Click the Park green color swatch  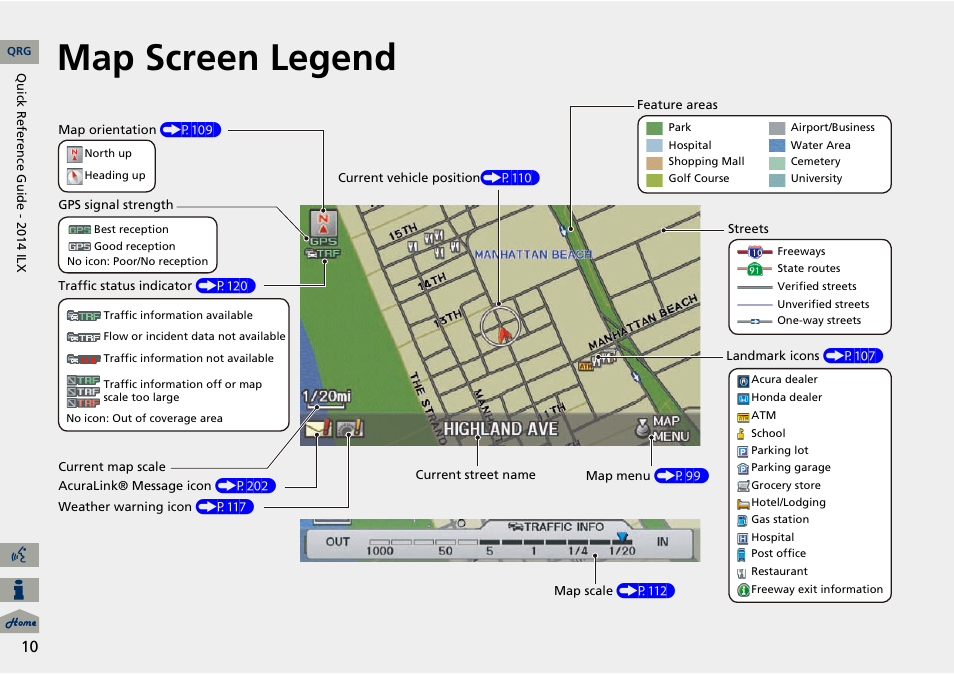coord(654,128)
